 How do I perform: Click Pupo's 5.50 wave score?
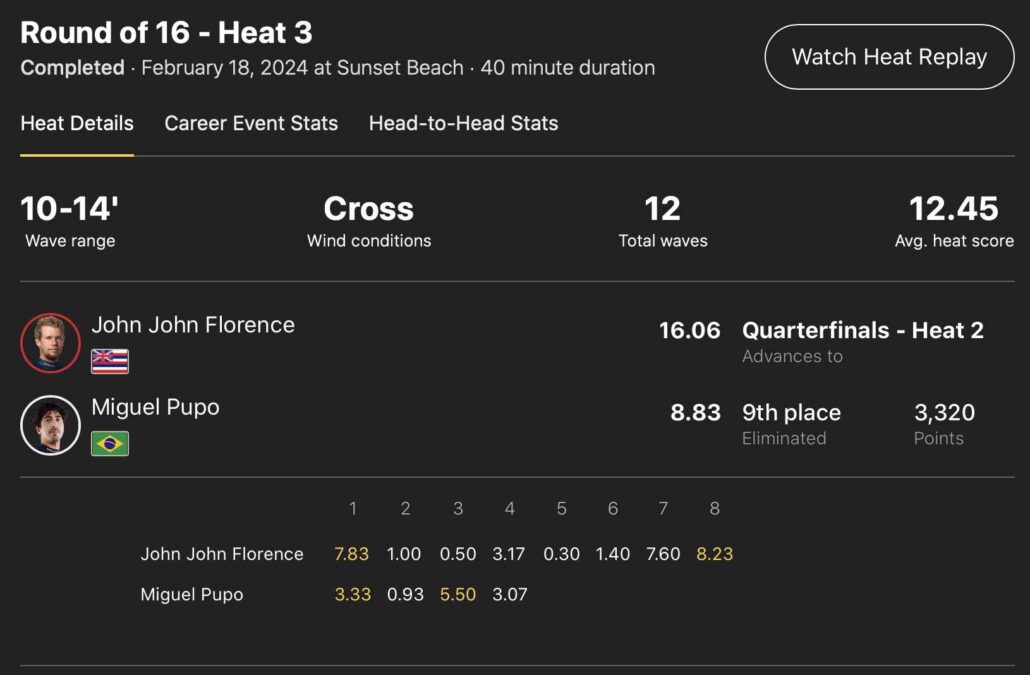(457, 595)
